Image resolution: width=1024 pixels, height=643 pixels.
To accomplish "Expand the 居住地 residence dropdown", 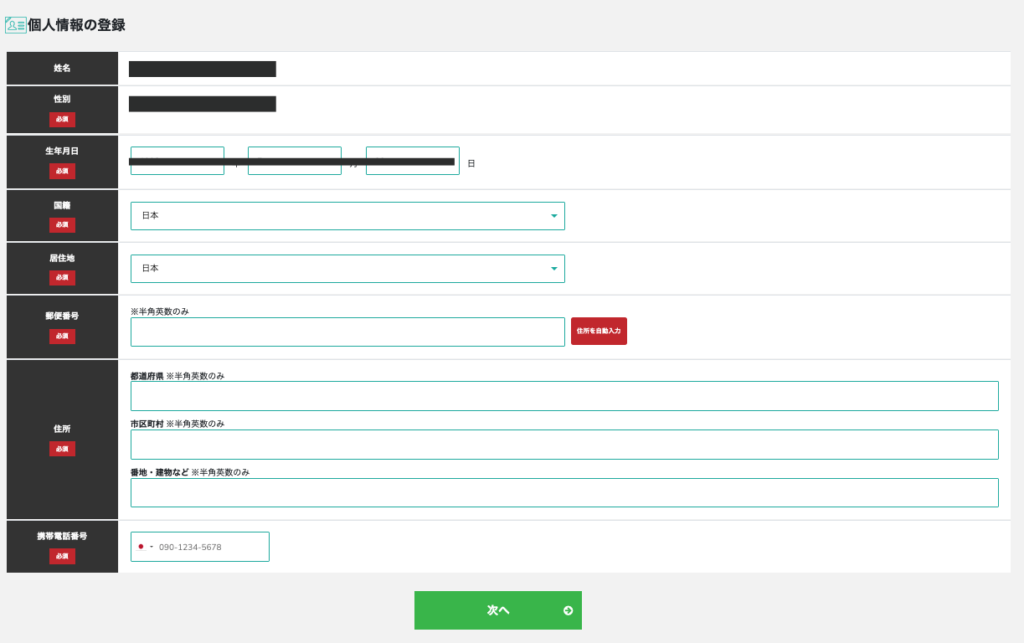I will point(347,269).
